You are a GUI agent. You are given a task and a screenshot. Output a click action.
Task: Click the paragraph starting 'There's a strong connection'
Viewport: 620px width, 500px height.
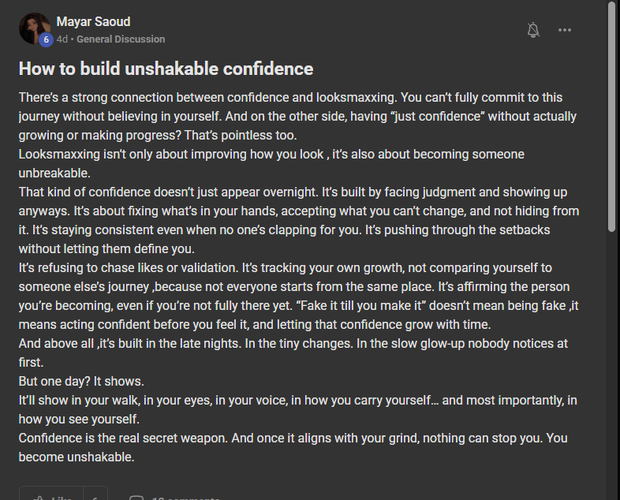(x=297, y=116)
